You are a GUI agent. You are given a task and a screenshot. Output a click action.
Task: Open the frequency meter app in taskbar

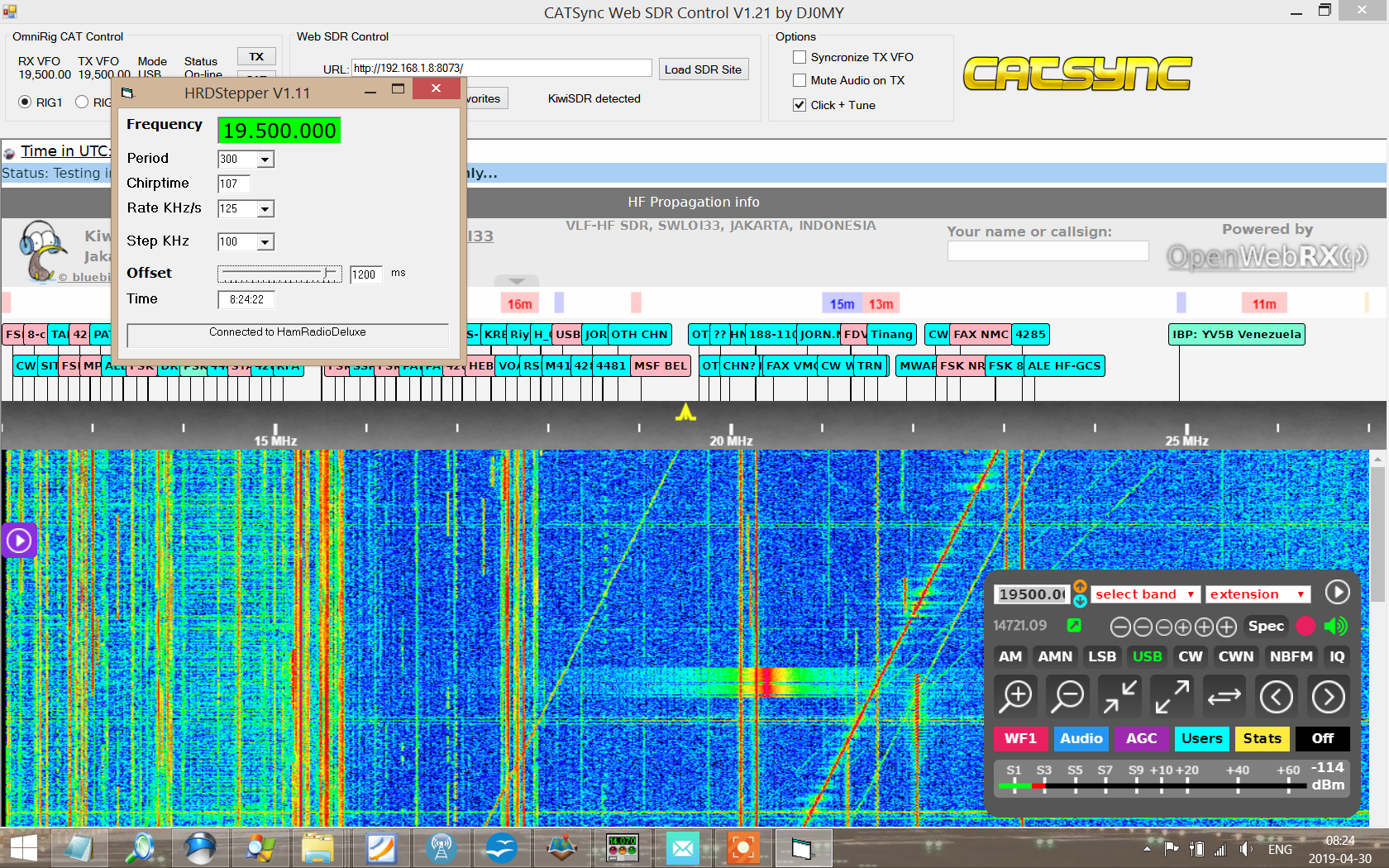(x=622, y=848)
